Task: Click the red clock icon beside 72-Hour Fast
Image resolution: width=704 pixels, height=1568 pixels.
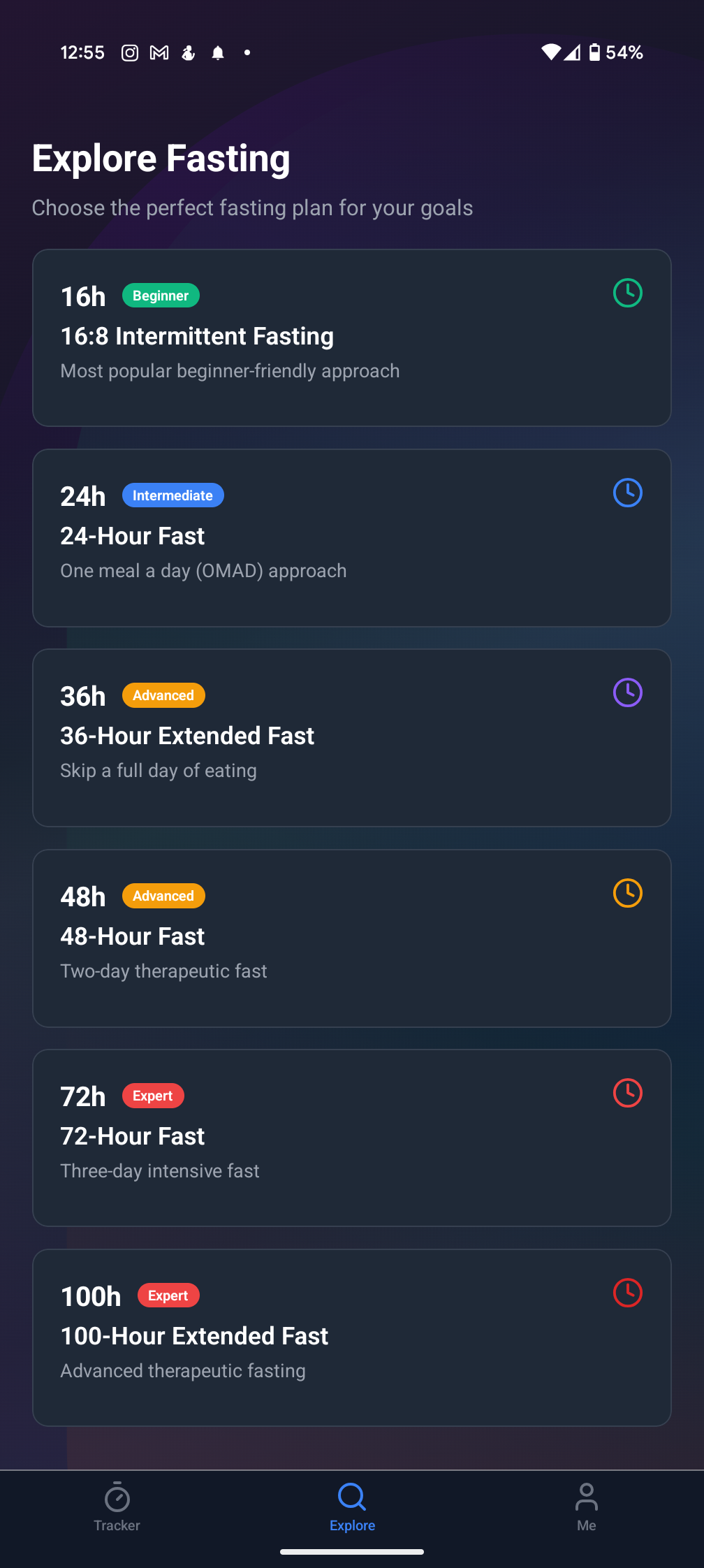Action: point(627,1093)
